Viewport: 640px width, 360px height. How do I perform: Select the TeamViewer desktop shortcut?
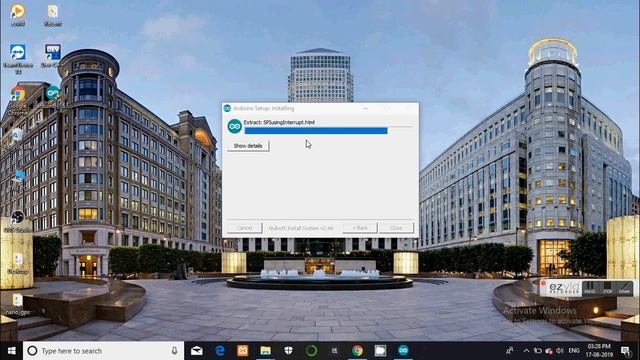coord(18,59)
